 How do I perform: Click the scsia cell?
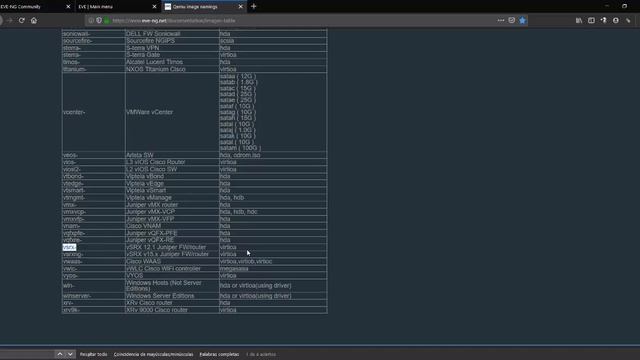point(273,41)
